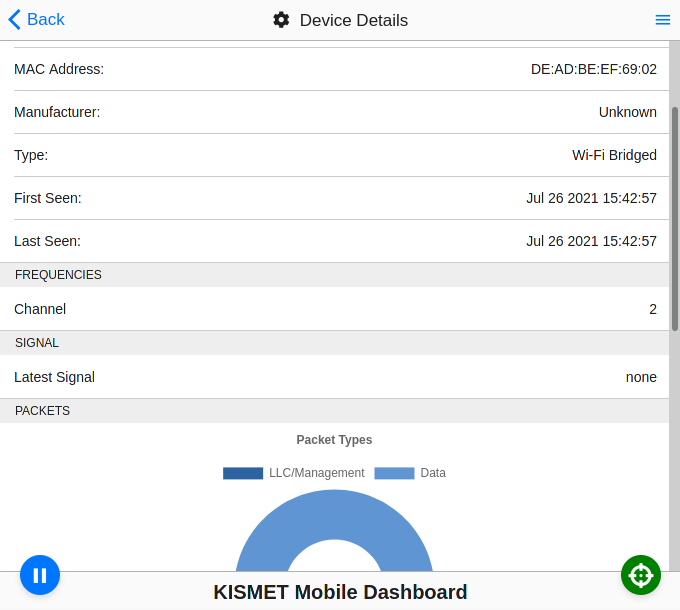Screen dimensions: 680x610
Task: Click the Type label
Action: (31, 155)
